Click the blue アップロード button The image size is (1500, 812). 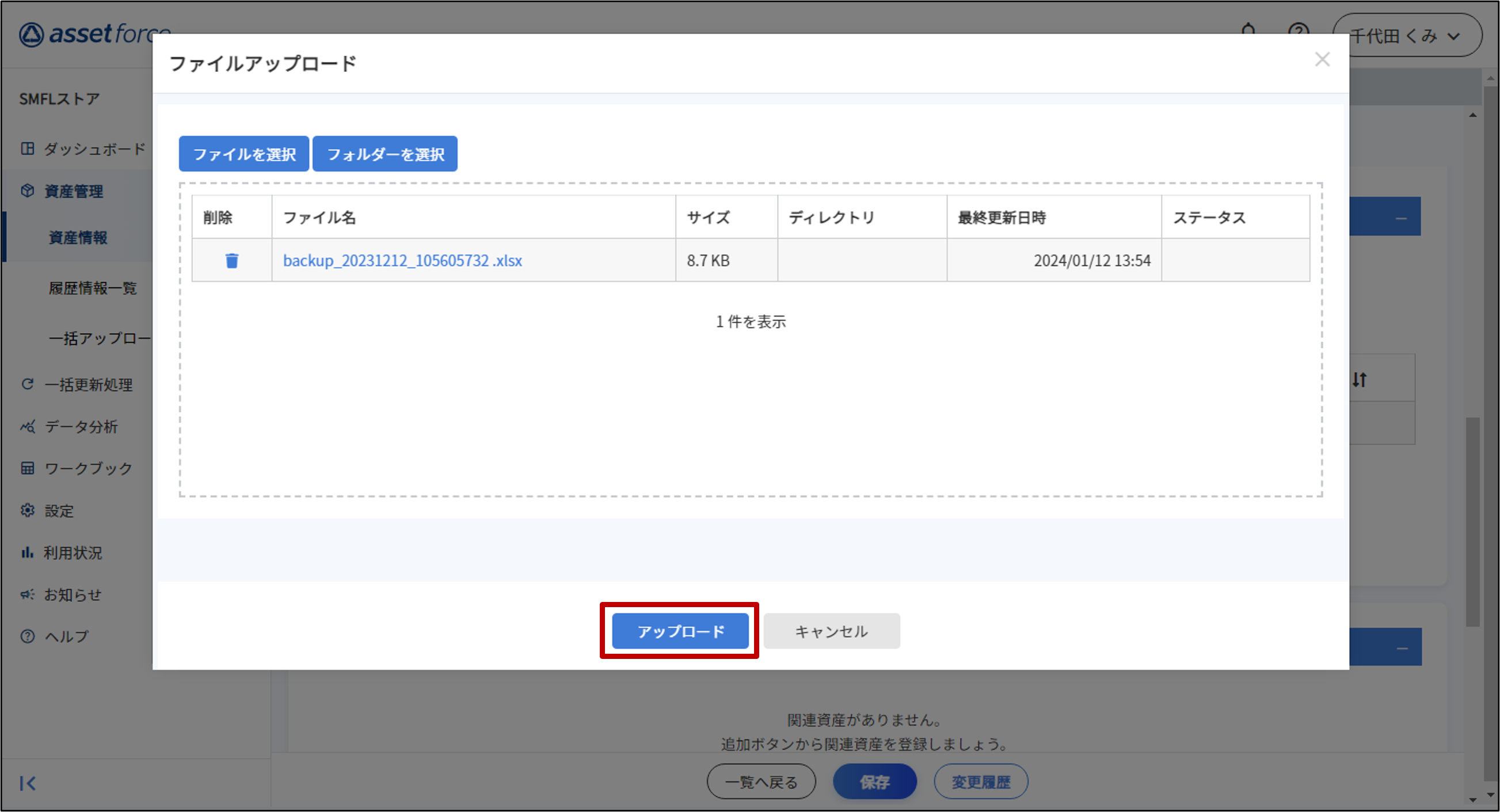pos(680,631)
